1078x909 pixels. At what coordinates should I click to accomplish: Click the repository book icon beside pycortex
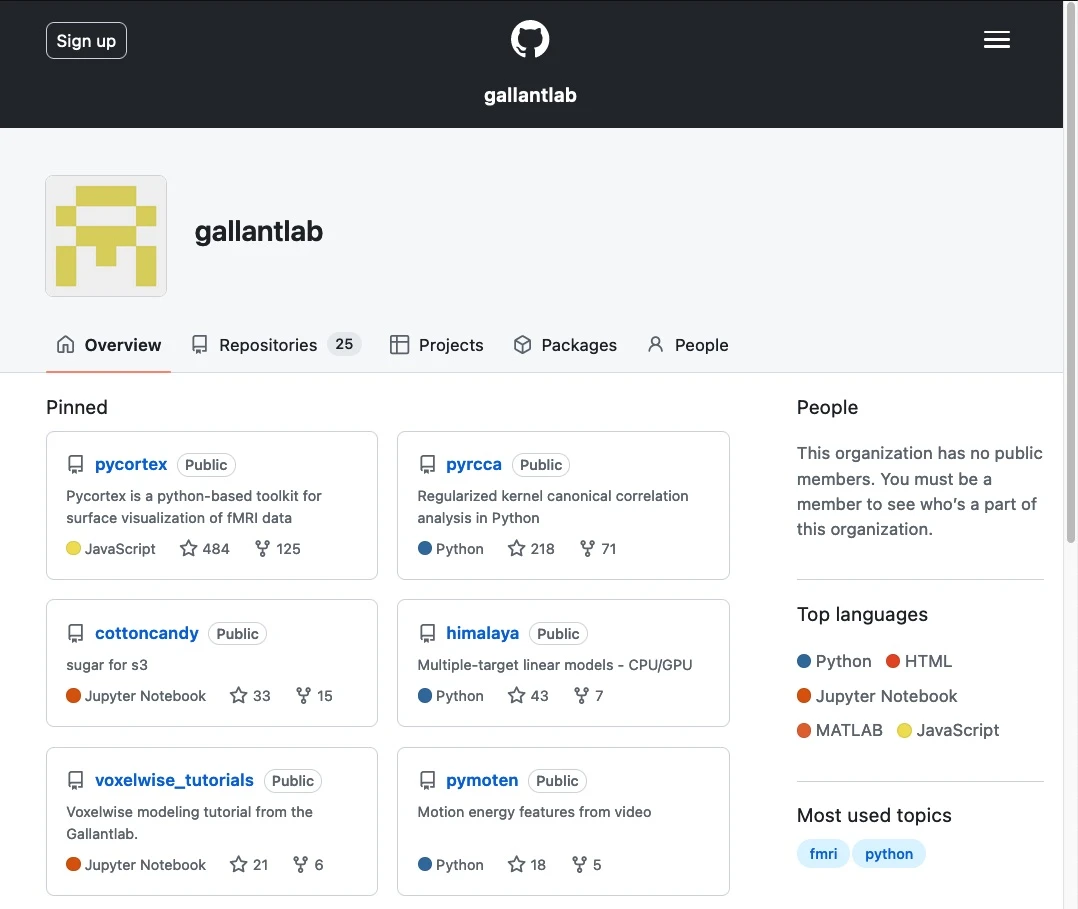(75, 464)
